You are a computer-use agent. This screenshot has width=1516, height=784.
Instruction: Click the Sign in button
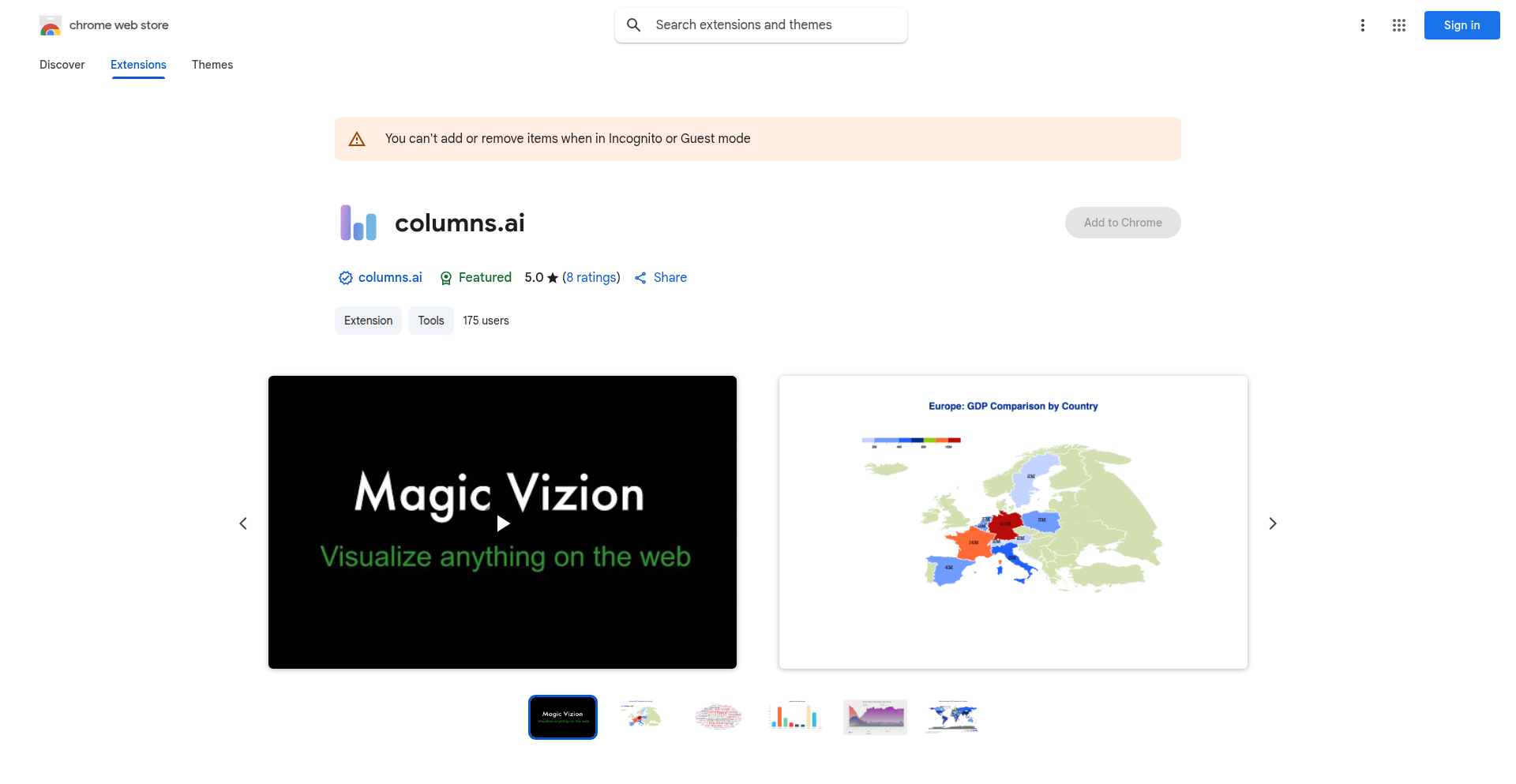tap(1462, 25)
